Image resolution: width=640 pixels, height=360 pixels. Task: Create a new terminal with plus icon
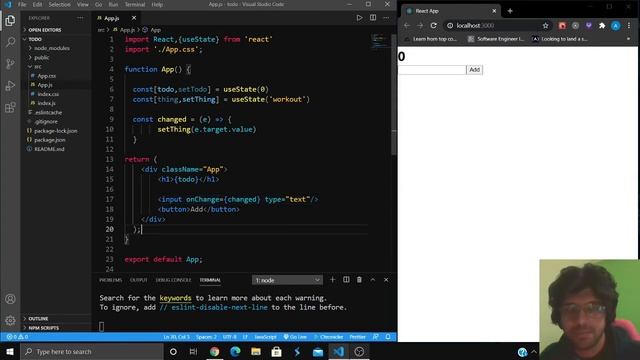click(332, 280)
